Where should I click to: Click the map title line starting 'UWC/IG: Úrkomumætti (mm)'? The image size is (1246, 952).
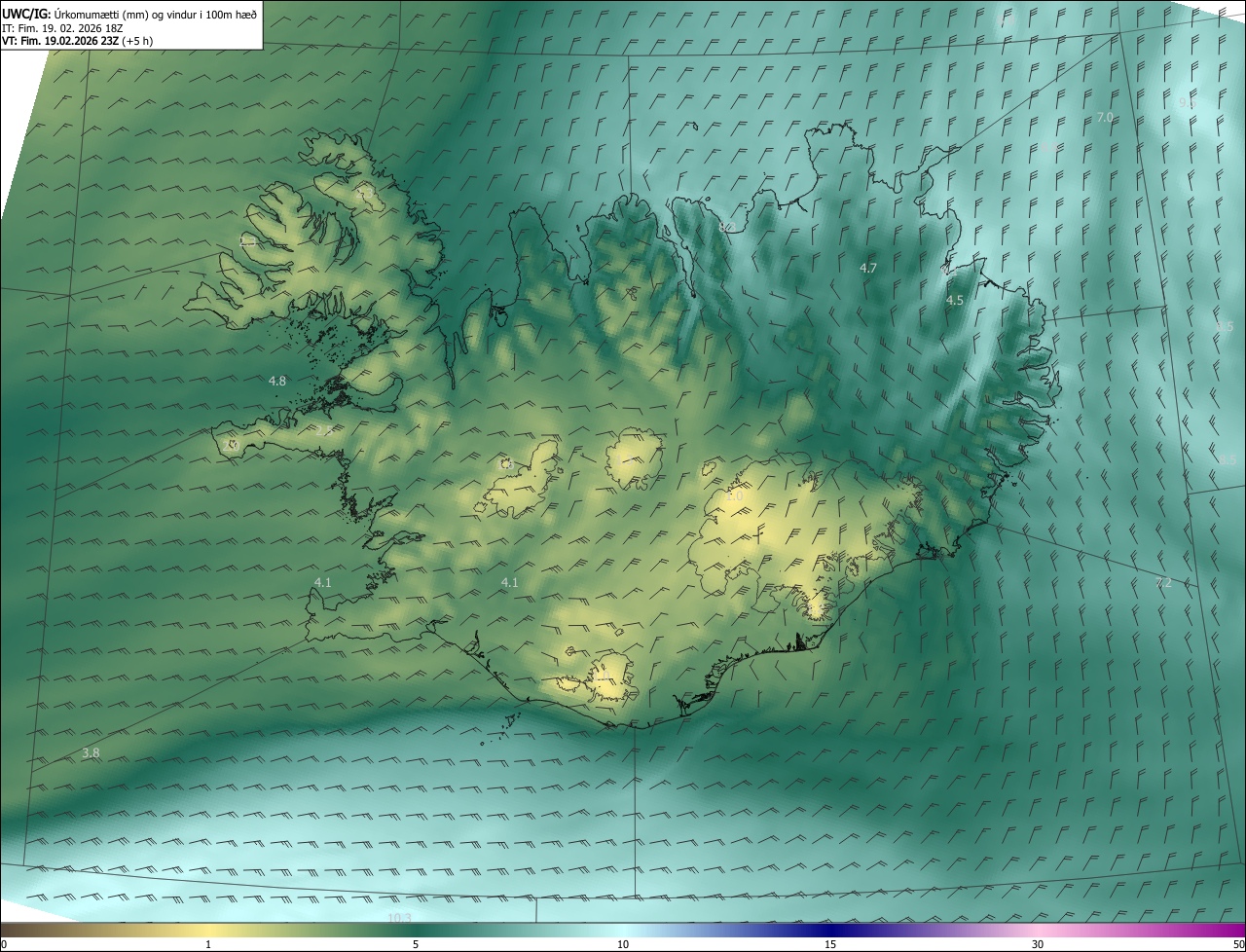129,14
